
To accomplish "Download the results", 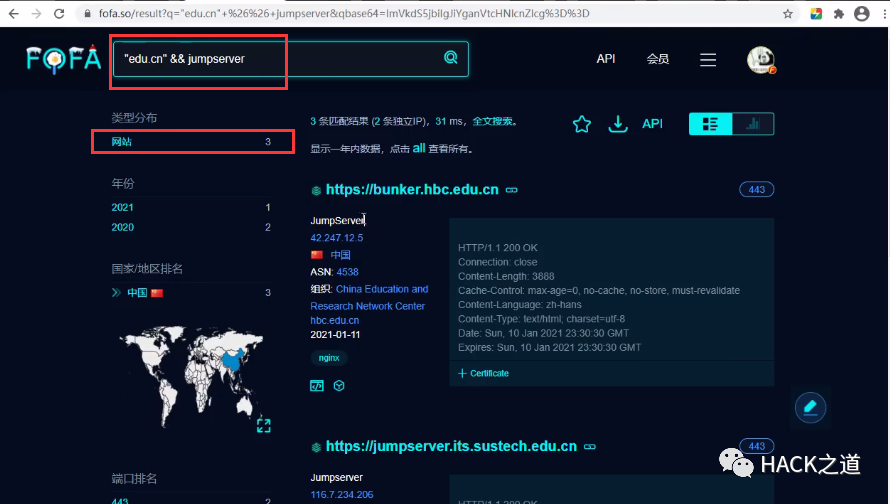I will 618,124.
